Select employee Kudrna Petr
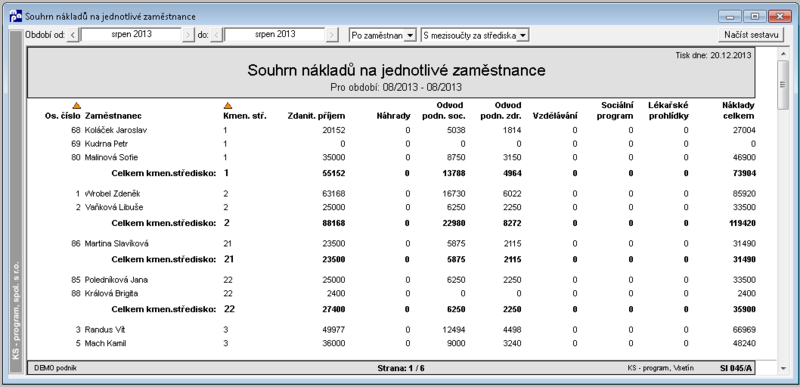The image size is (800, 387). pyautogui.click(x=106, y=144)
